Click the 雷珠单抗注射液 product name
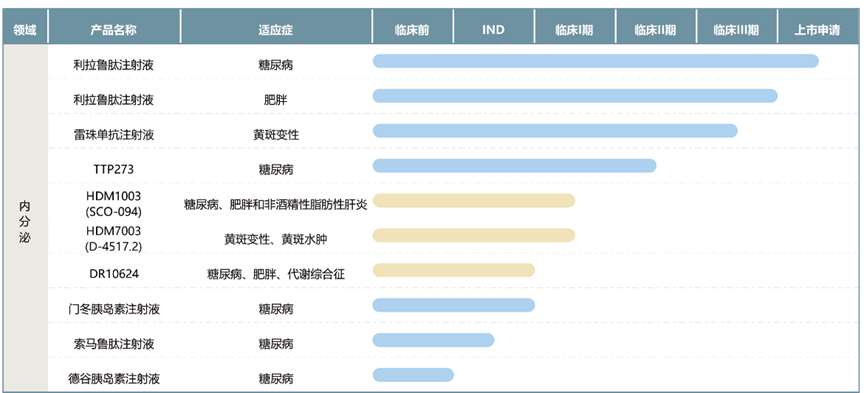The width and height of the screenshot is (864, 393). 114,134
